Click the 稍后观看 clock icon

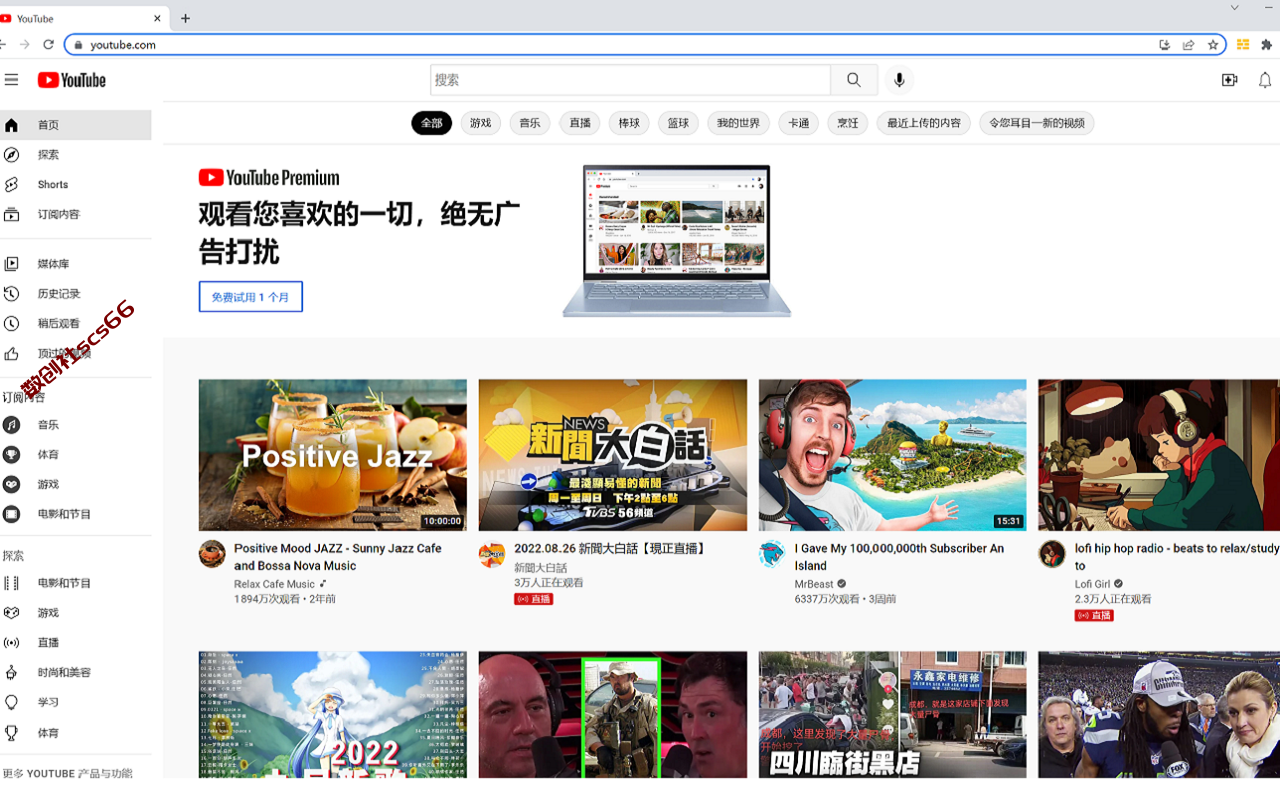(x=11, y=323)
